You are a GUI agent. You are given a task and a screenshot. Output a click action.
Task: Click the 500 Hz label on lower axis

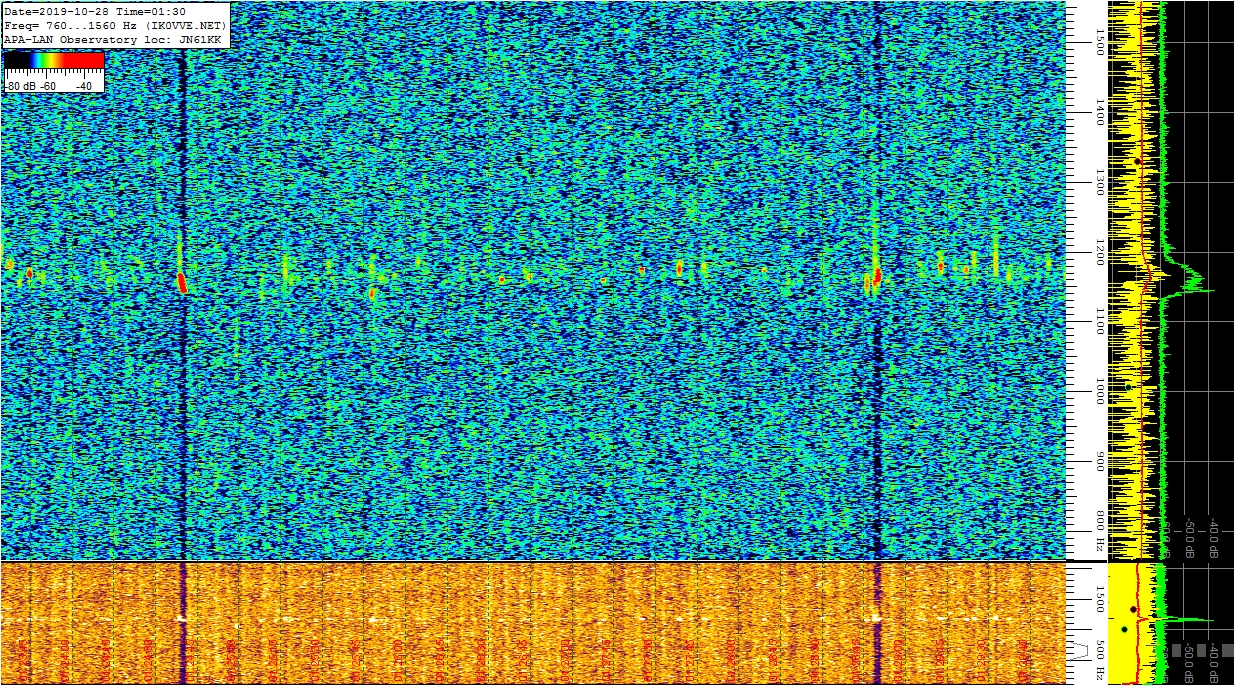click(1099, 660)
